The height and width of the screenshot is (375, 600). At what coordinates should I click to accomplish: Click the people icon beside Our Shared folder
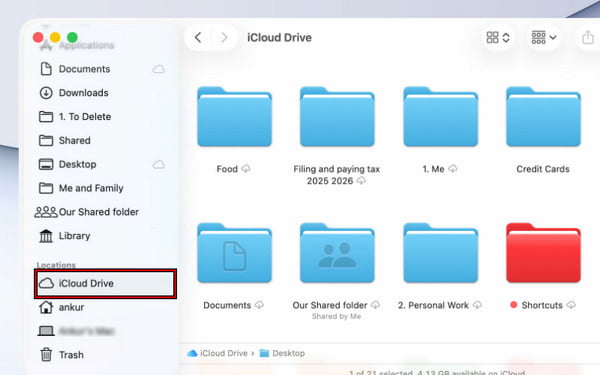(46, 212)
